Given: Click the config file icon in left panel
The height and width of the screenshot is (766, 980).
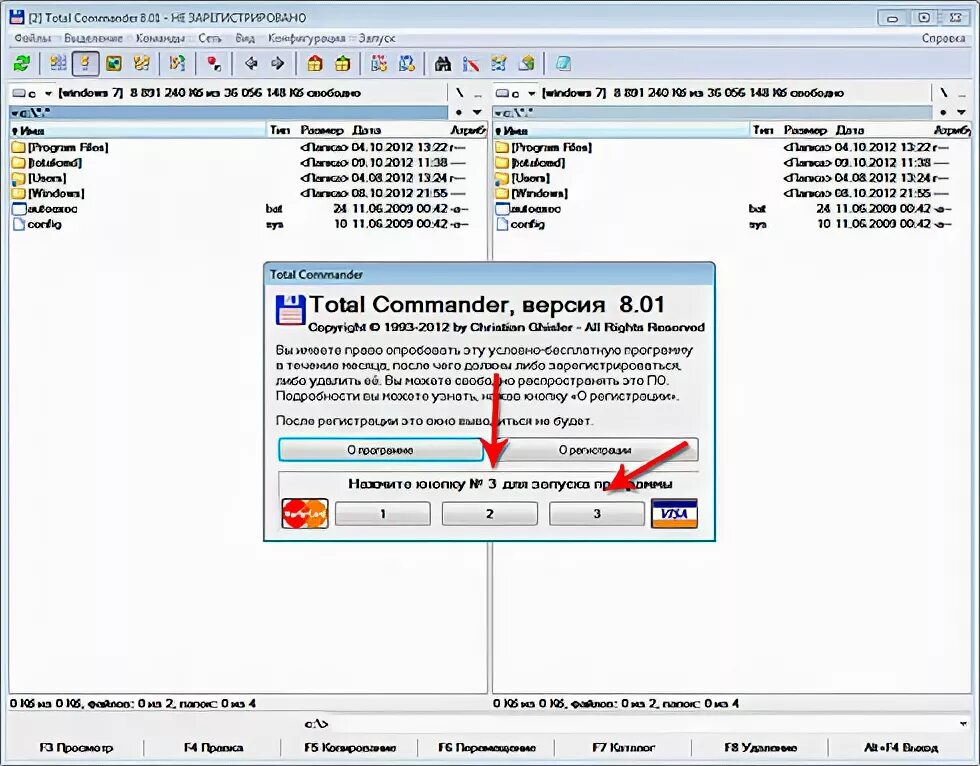Looking at the screenshot, I should point(18,224).
